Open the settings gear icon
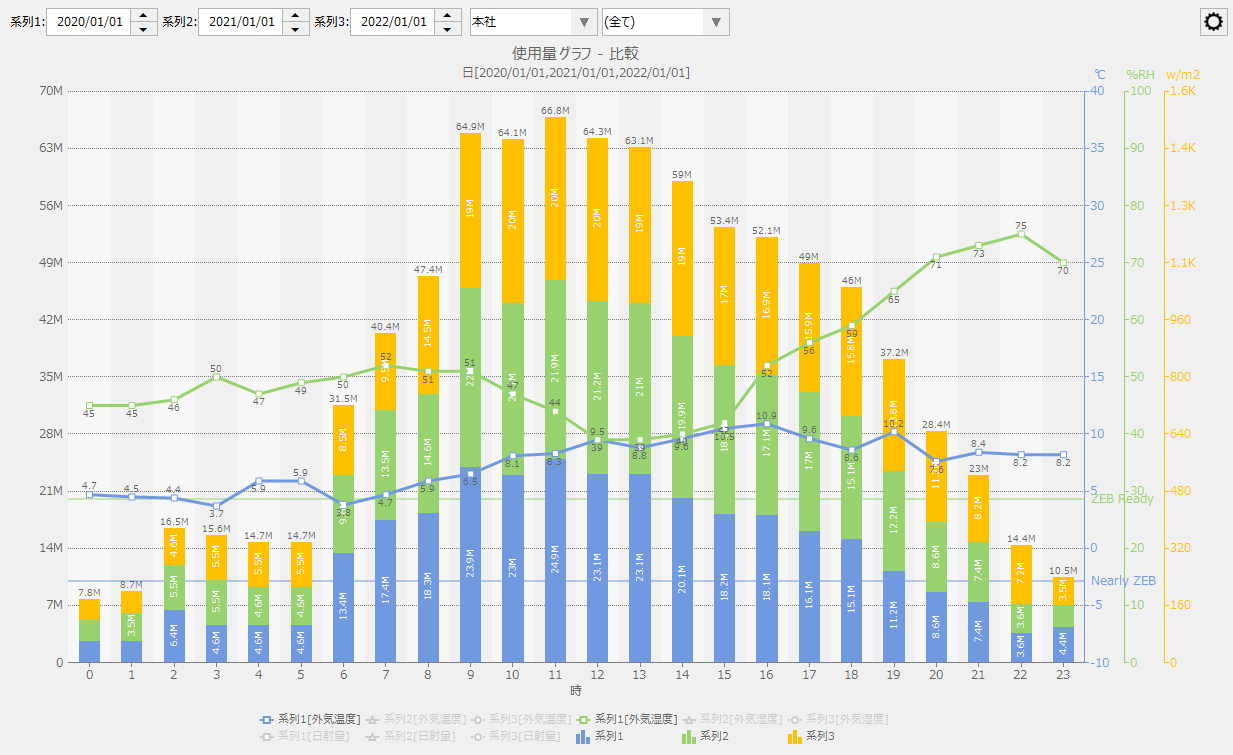Image resolution: width=1233 pixels, height=755 pixels. (x=1214, y=22)
